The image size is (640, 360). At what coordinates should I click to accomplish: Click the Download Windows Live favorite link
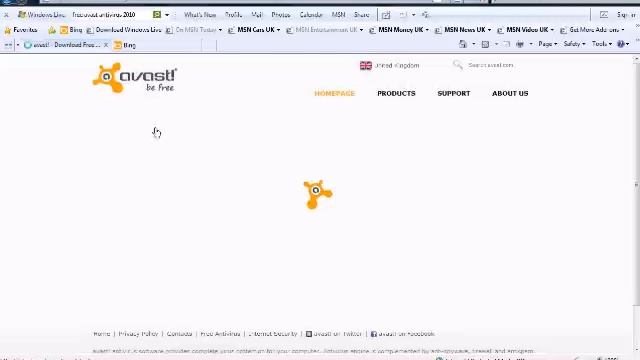click(124, 30)
